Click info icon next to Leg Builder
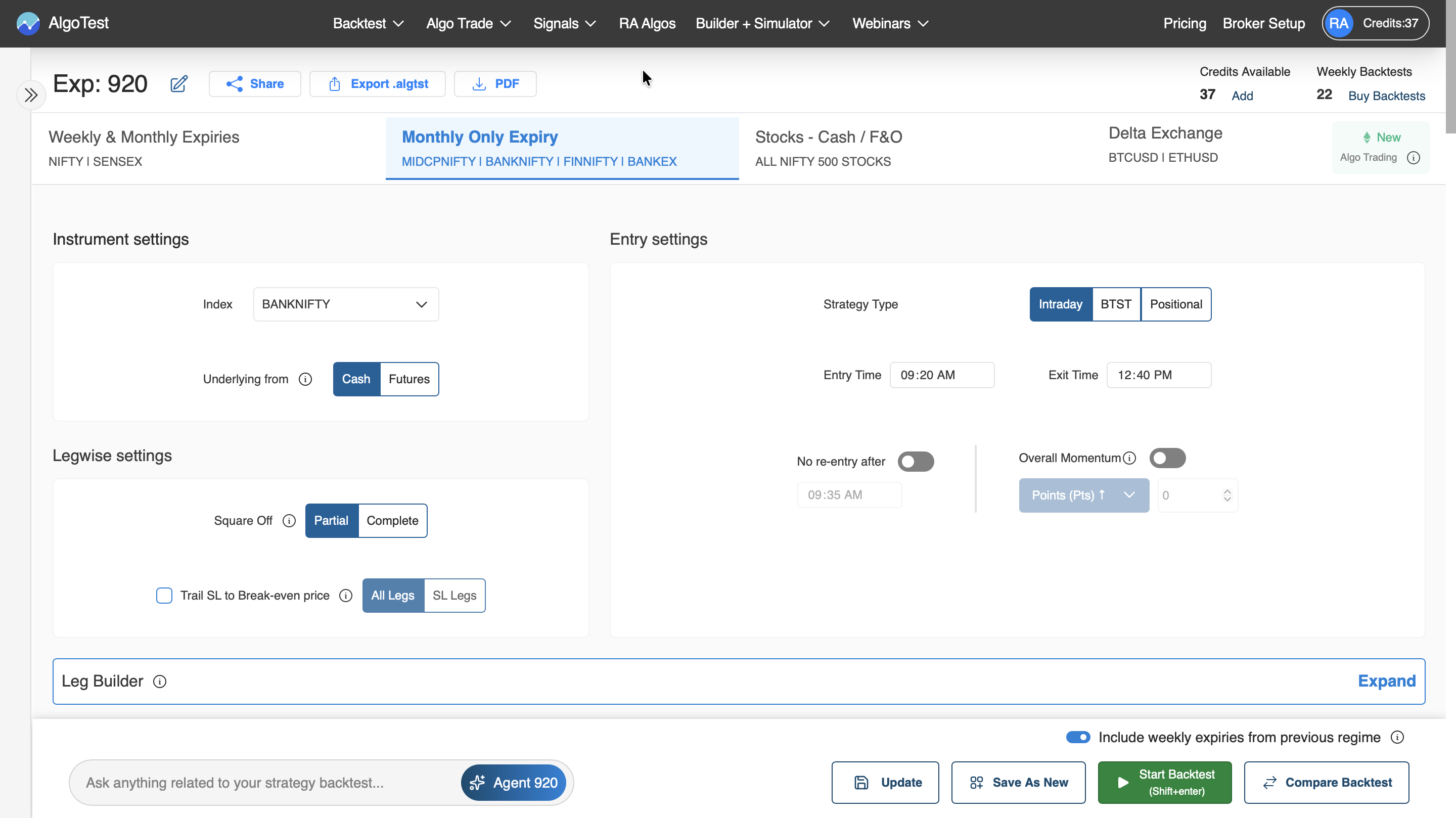 pos(160,682)
